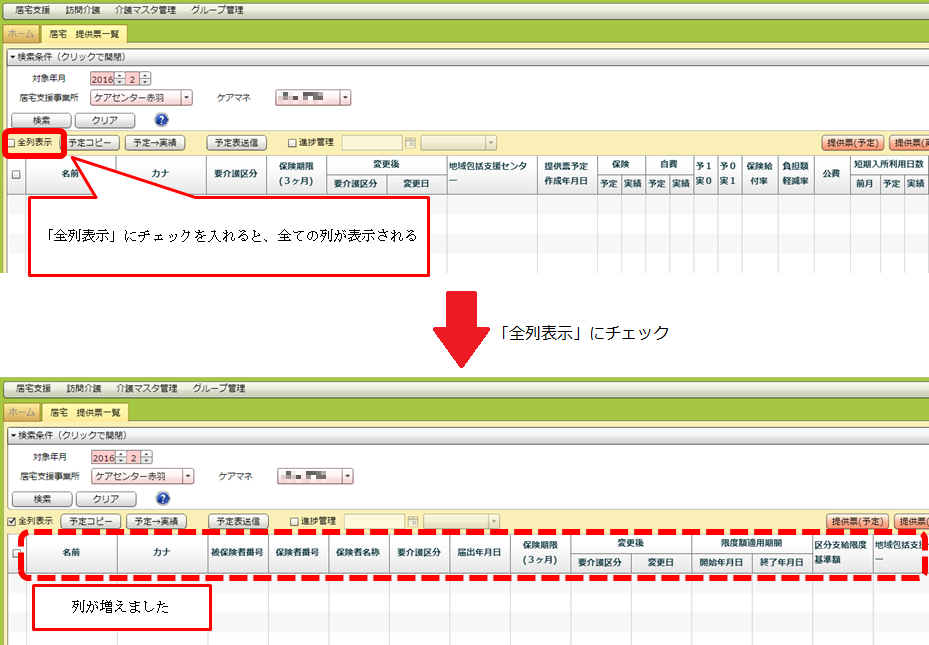Image resolution: width=929 pixels, height=645 pixels.
Task: Open ケアマネ dropdown in upper screenshot
Action: pyautogui.click(x=345, y=98)
